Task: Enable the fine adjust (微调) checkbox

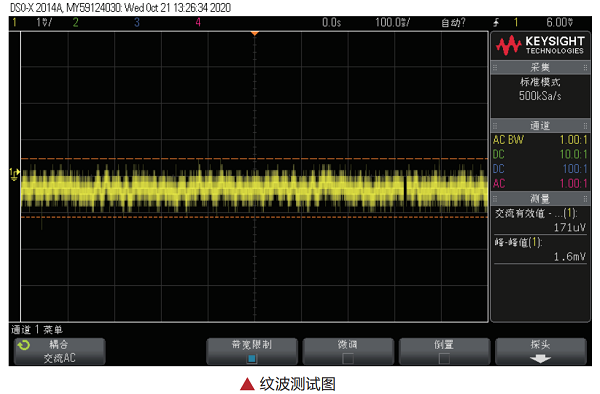Action: pos(348,358)
